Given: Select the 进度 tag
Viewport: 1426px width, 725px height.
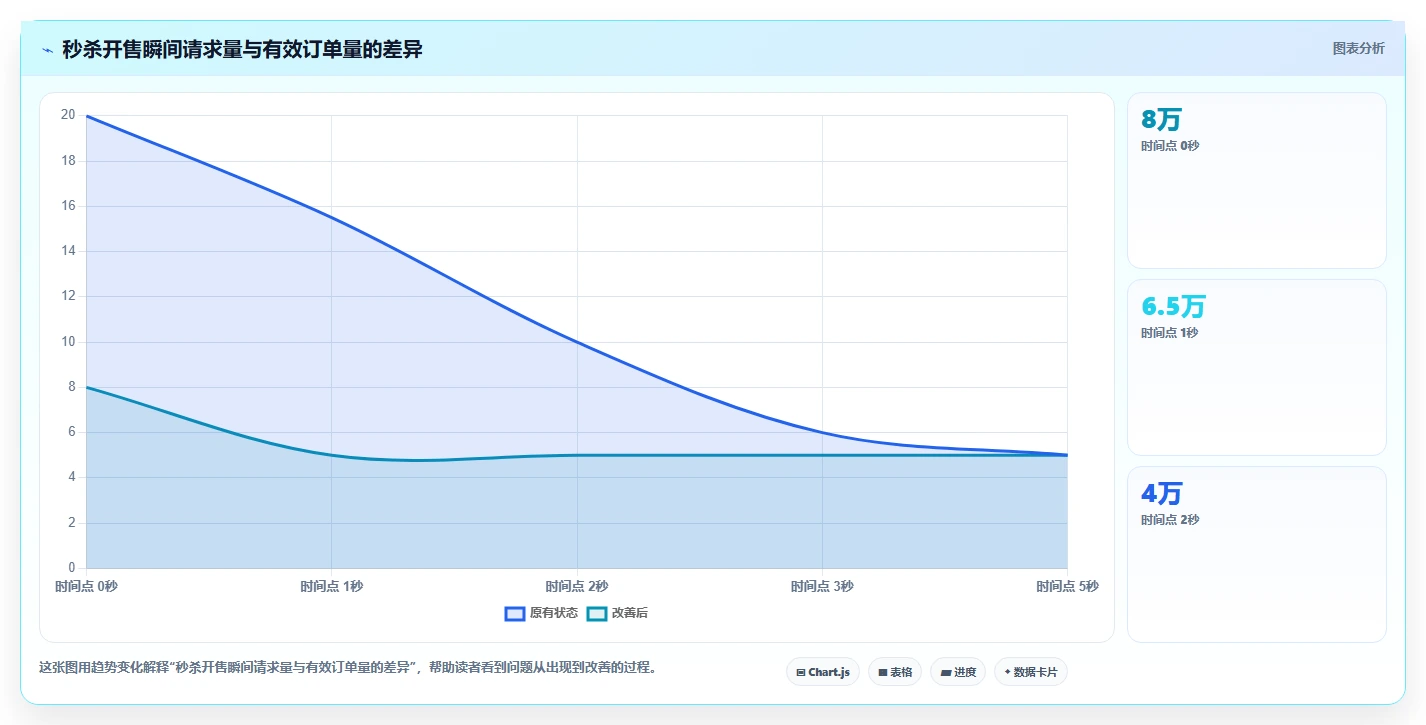Looking at the screenshot, I should pyautogui.click(x=958, y=672).
